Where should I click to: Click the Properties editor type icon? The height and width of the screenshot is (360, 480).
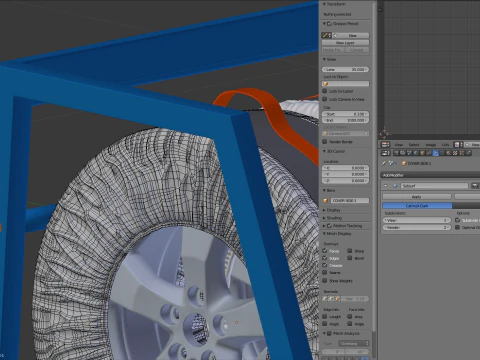click(385, 153)
